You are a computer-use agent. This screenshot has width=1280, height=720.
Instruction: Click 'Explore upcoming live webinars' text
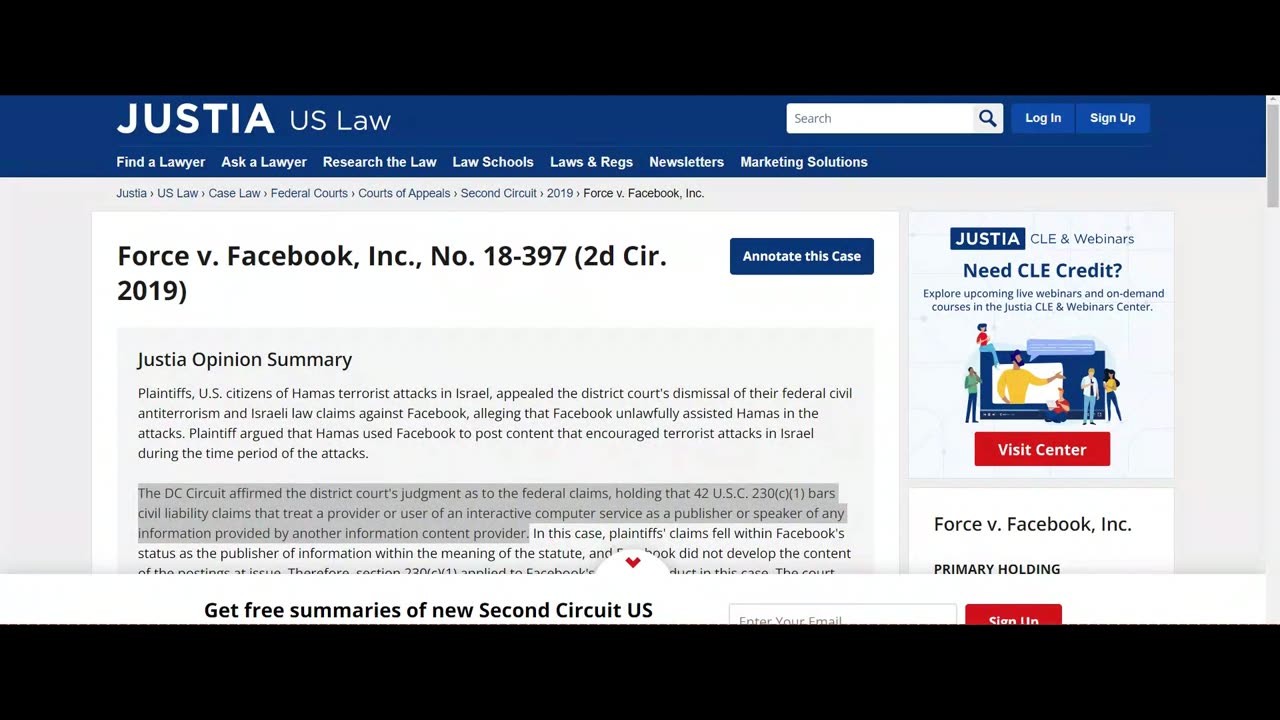point(1043,300)
